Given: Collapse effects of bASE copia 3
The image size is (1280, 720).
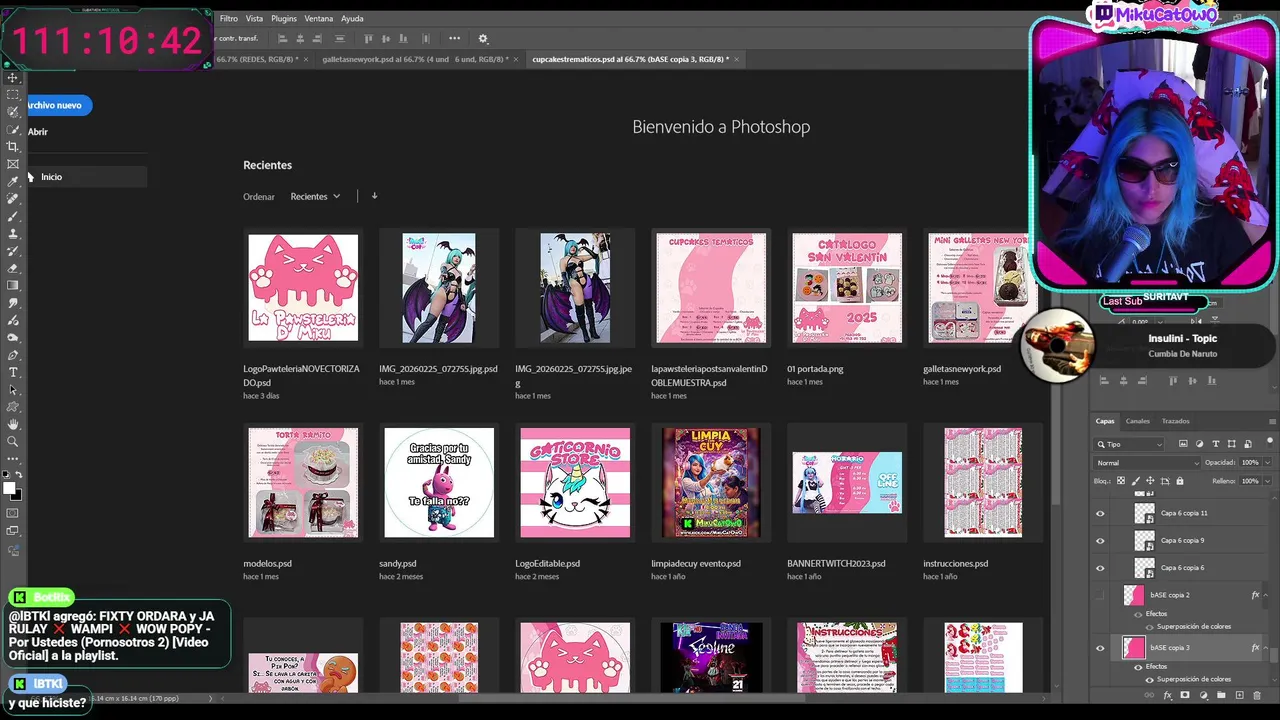Looking at the screenshot, I should pyautogui.click(x=1265, y=648).
